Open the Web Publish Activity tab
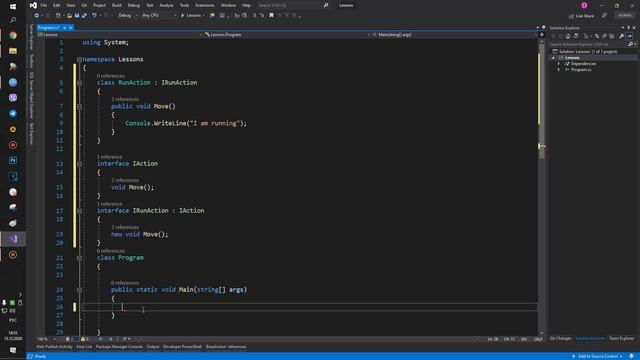The width and height of the screenshot is (640, 360). pyautogui.click(x=54, y=347)
